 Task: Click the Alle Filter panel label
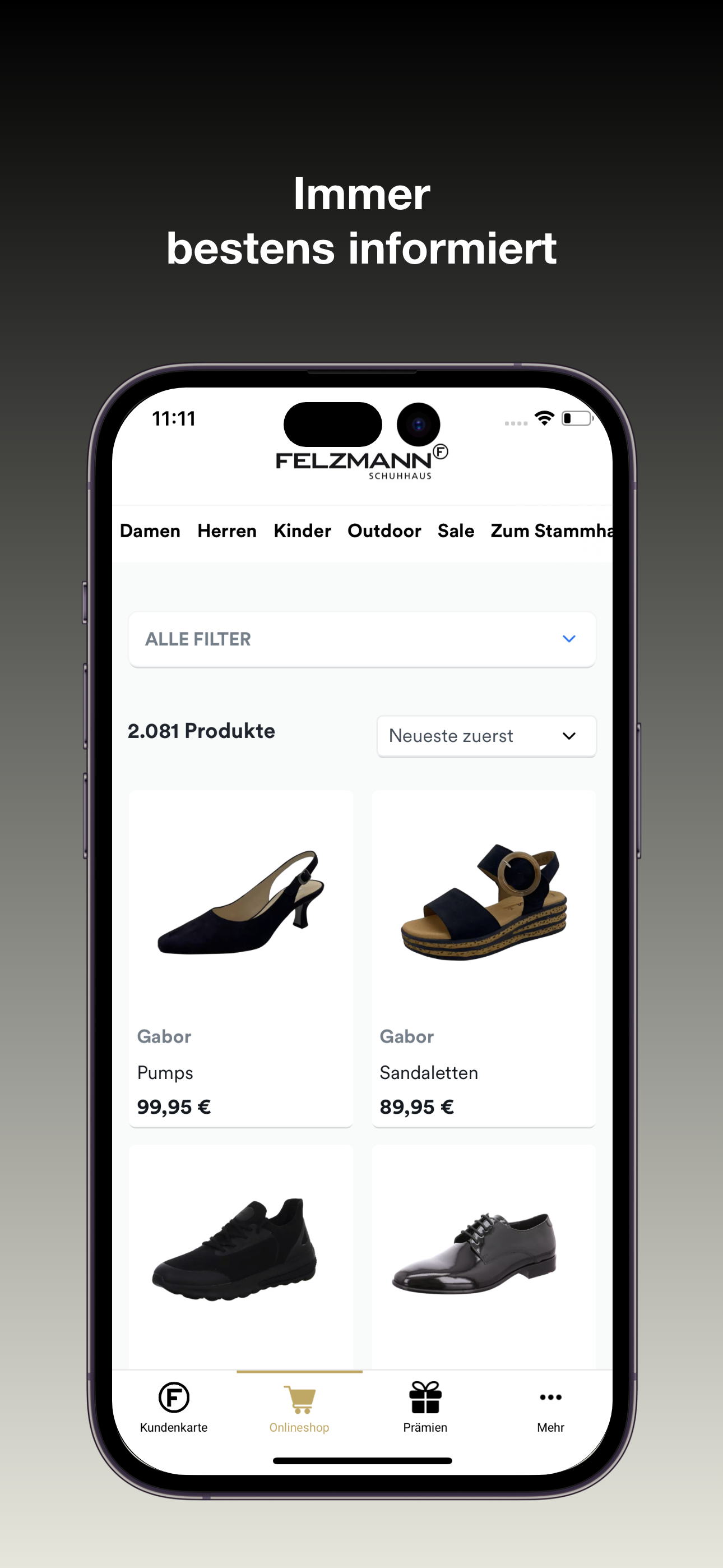pos(198,639)
